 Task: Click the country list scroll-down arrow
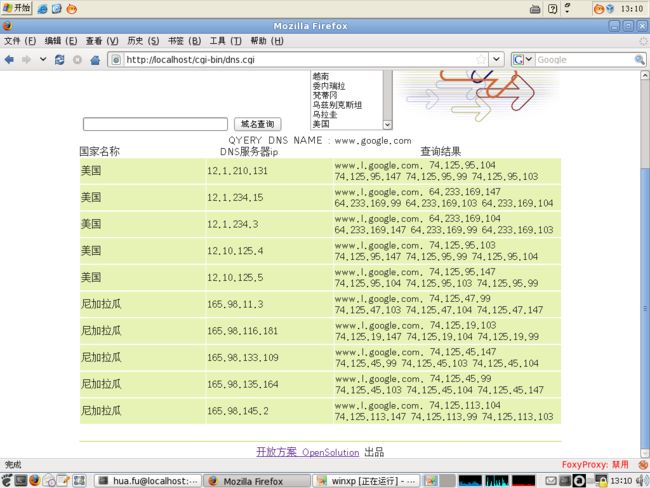pos(387,125)
